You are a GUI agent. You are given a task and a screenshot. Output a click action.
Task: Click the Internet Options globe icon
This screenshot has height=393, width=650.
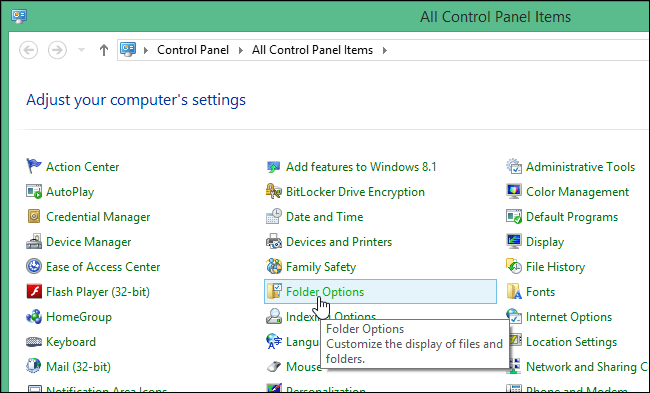(514, 316)
